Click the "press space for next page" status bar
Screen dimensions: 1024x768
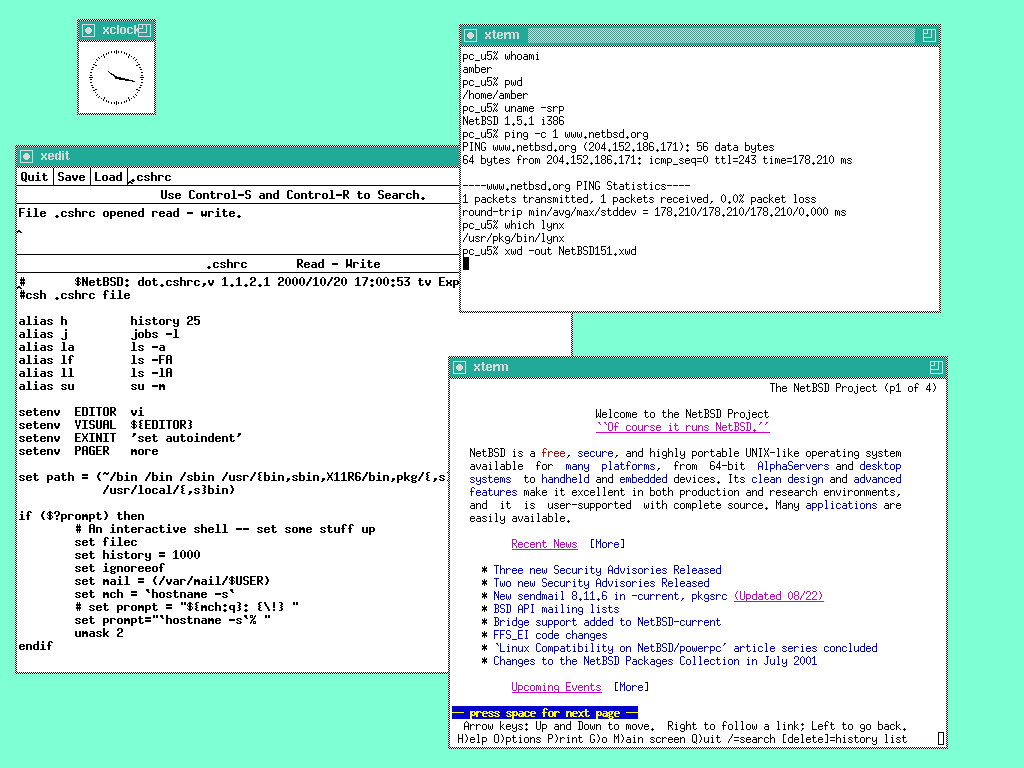[545, 713]
